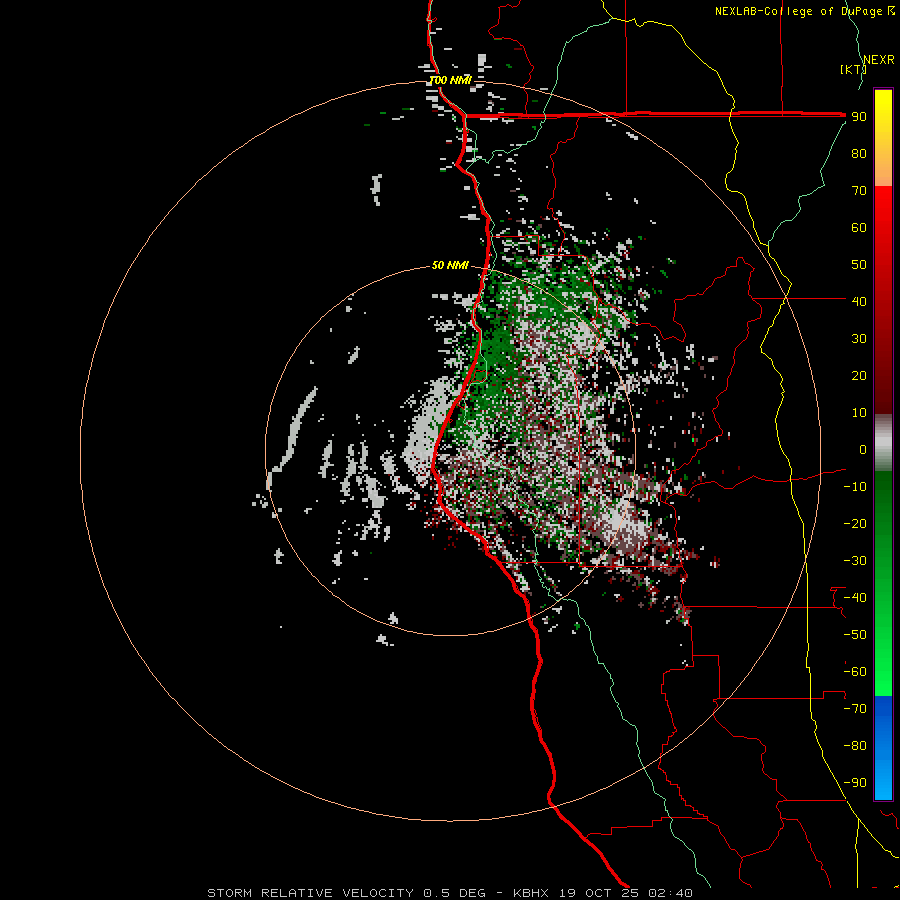Click the positive 20 scale label
This screenshot has height=900, width=900.
[x=859, y=375]
